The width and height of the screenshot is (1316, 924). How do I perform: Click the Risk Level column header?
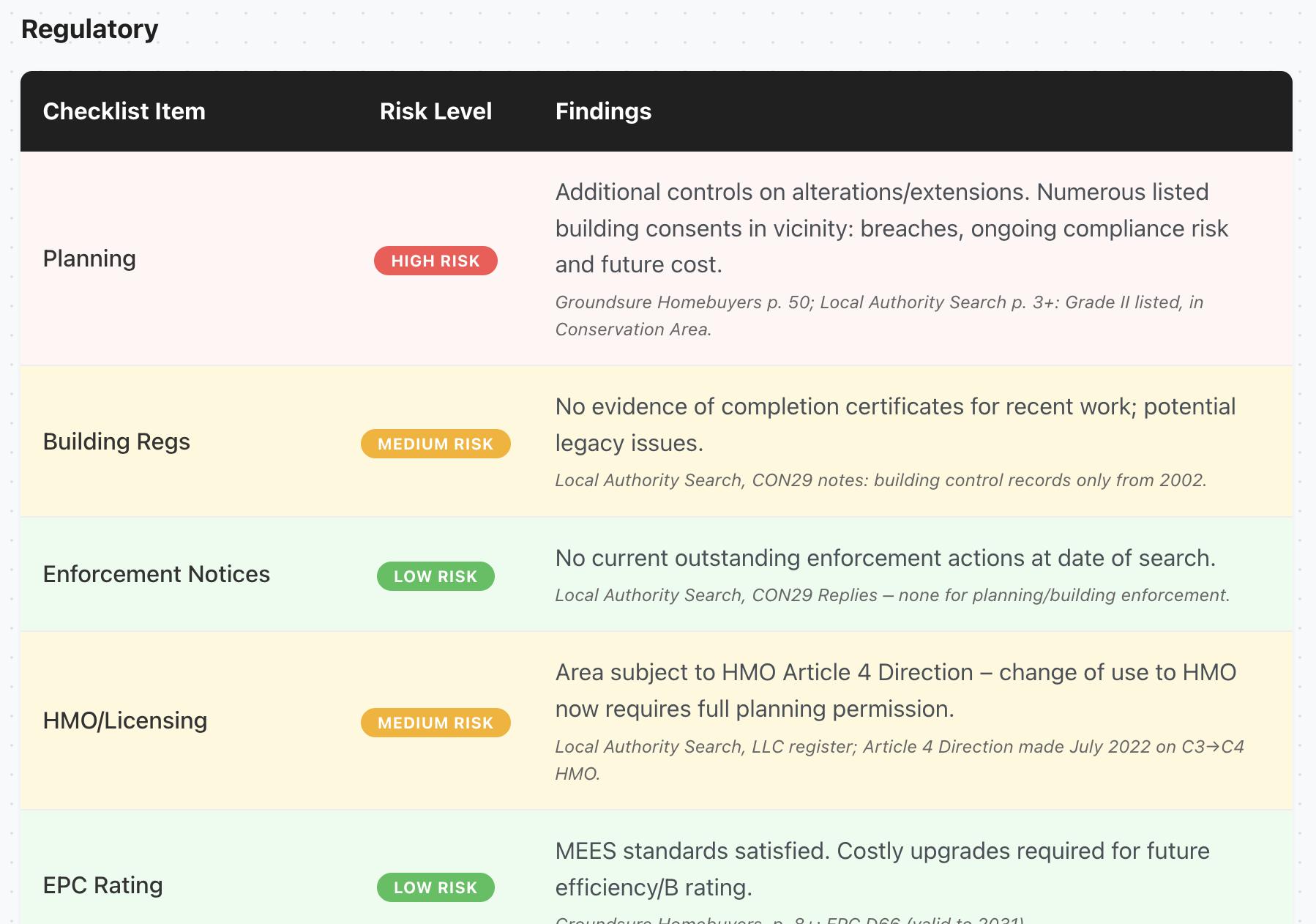tap(435, 111)
